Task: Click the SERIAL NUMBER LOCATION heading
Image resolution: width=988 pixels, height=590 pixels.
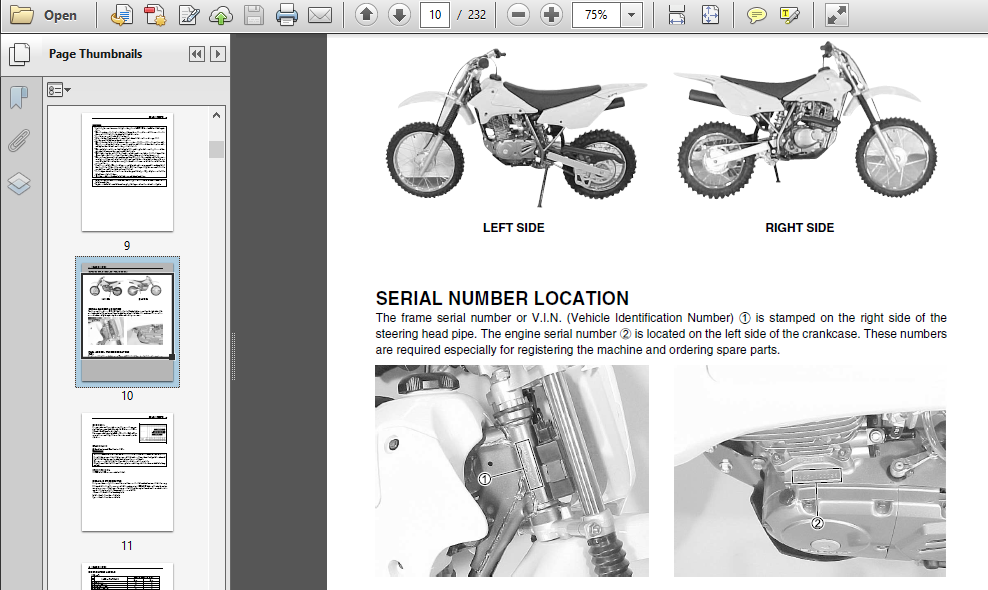Action: [x=502, y=298]
